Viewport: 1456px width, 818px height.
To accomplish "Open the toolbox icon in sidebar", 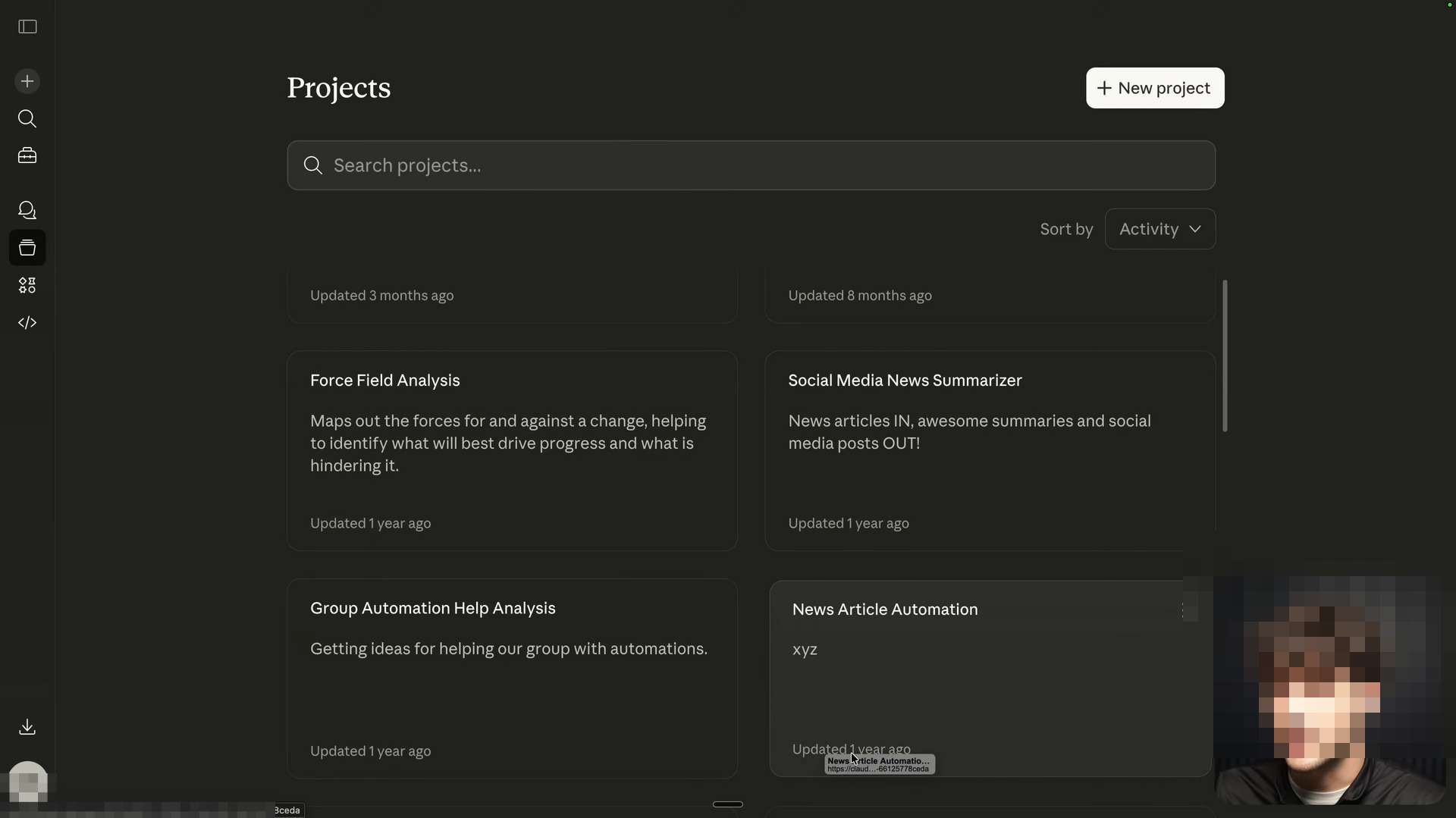I will (27, 155).
